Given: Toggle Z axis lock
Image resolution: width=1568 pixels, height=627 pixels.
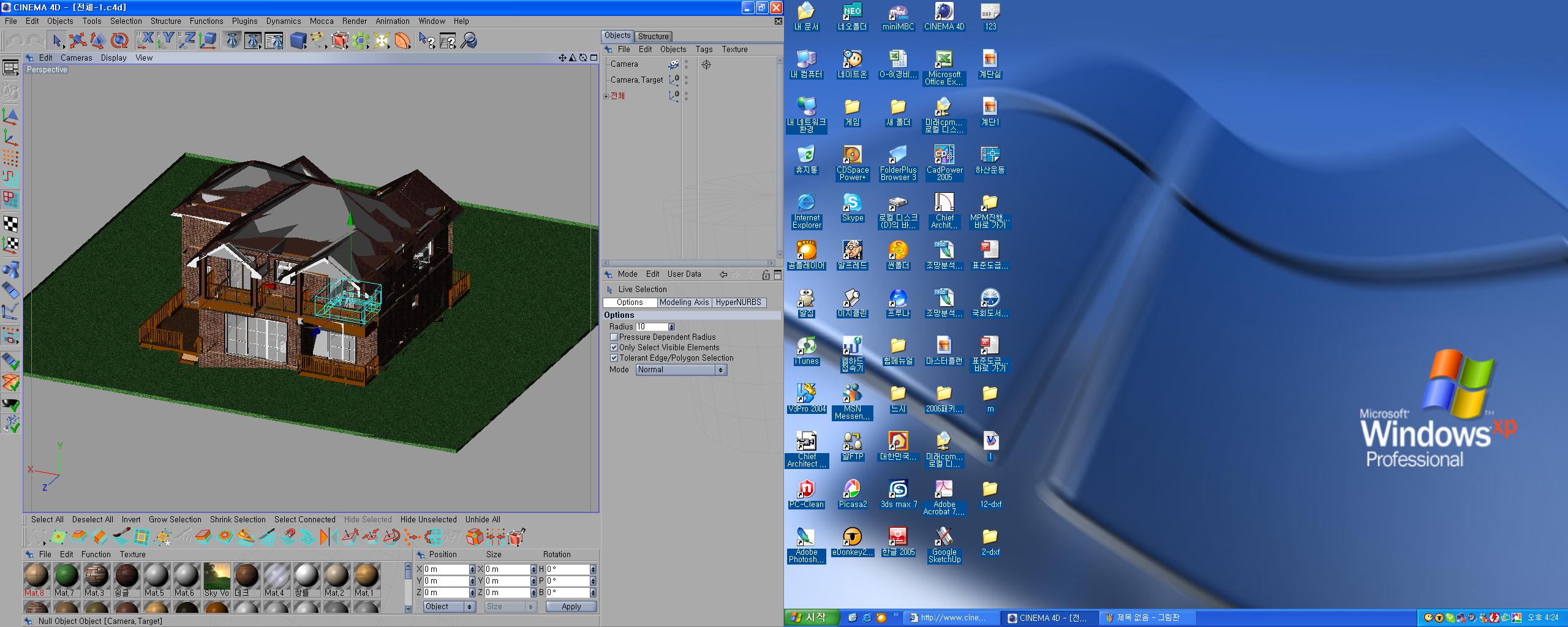Looking at the screenshot, I should (x=186, y=41).
